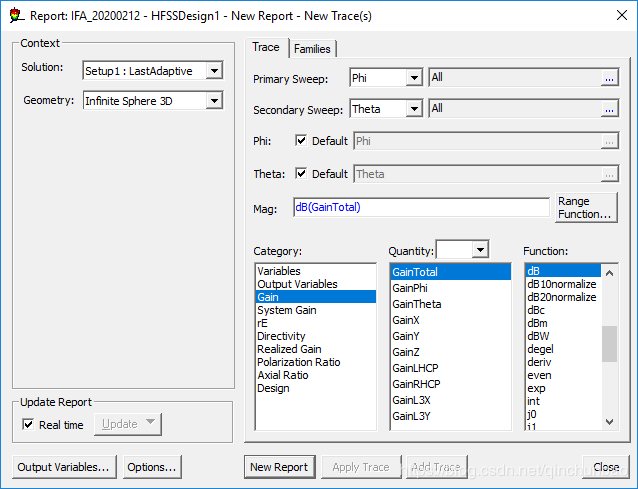Select even function
This screenshot has width=638, height=489.
tap(563, 375)
